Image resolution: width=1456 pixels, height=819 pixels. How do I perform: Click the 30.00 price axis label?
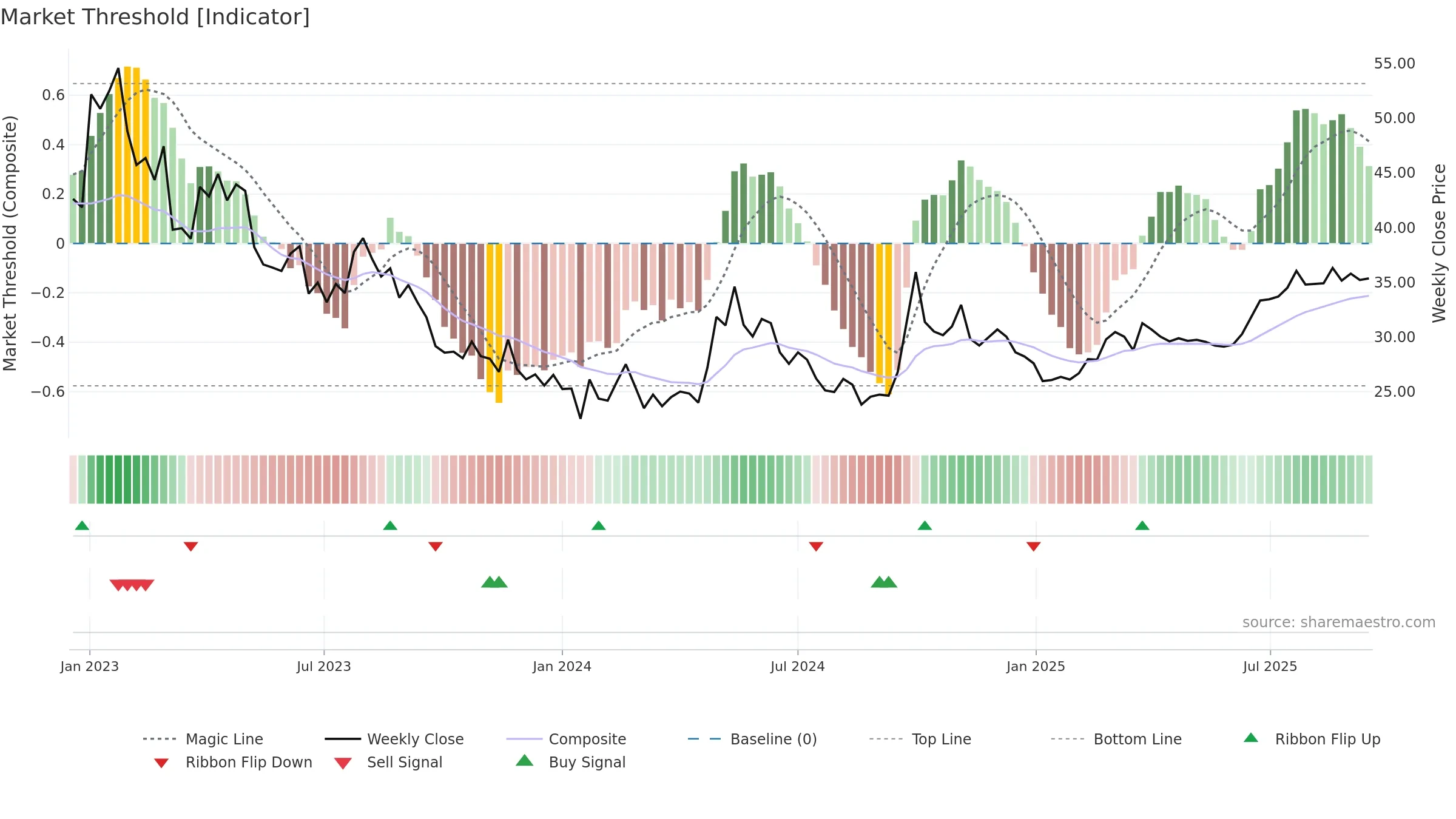[x=1394, y=337]
